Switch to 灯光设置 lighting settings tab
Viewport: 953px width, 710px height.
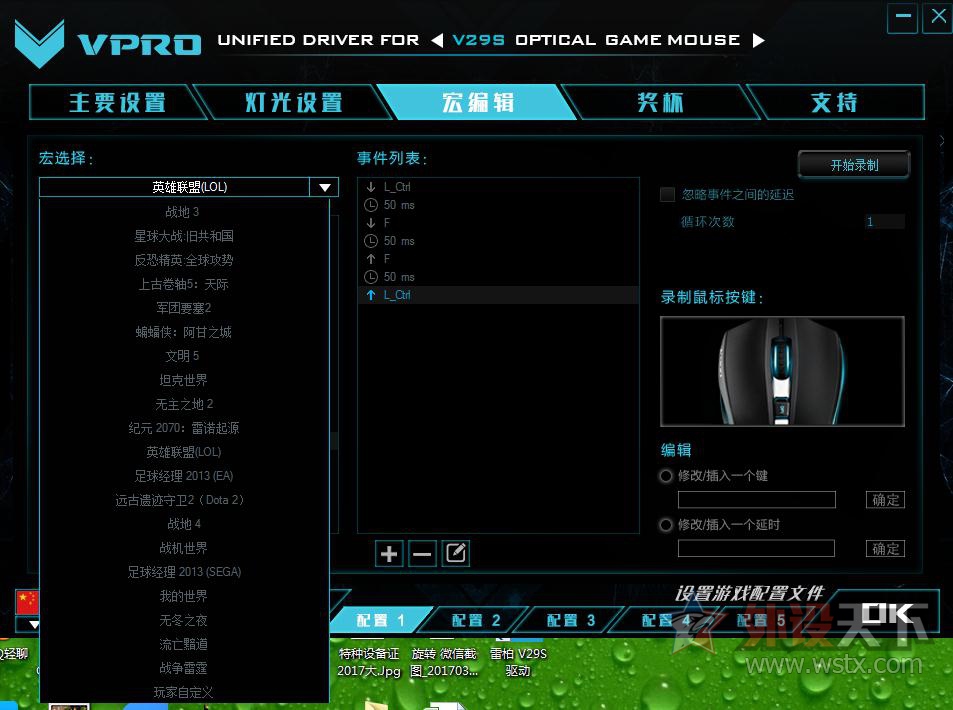[x=293, y=102]
